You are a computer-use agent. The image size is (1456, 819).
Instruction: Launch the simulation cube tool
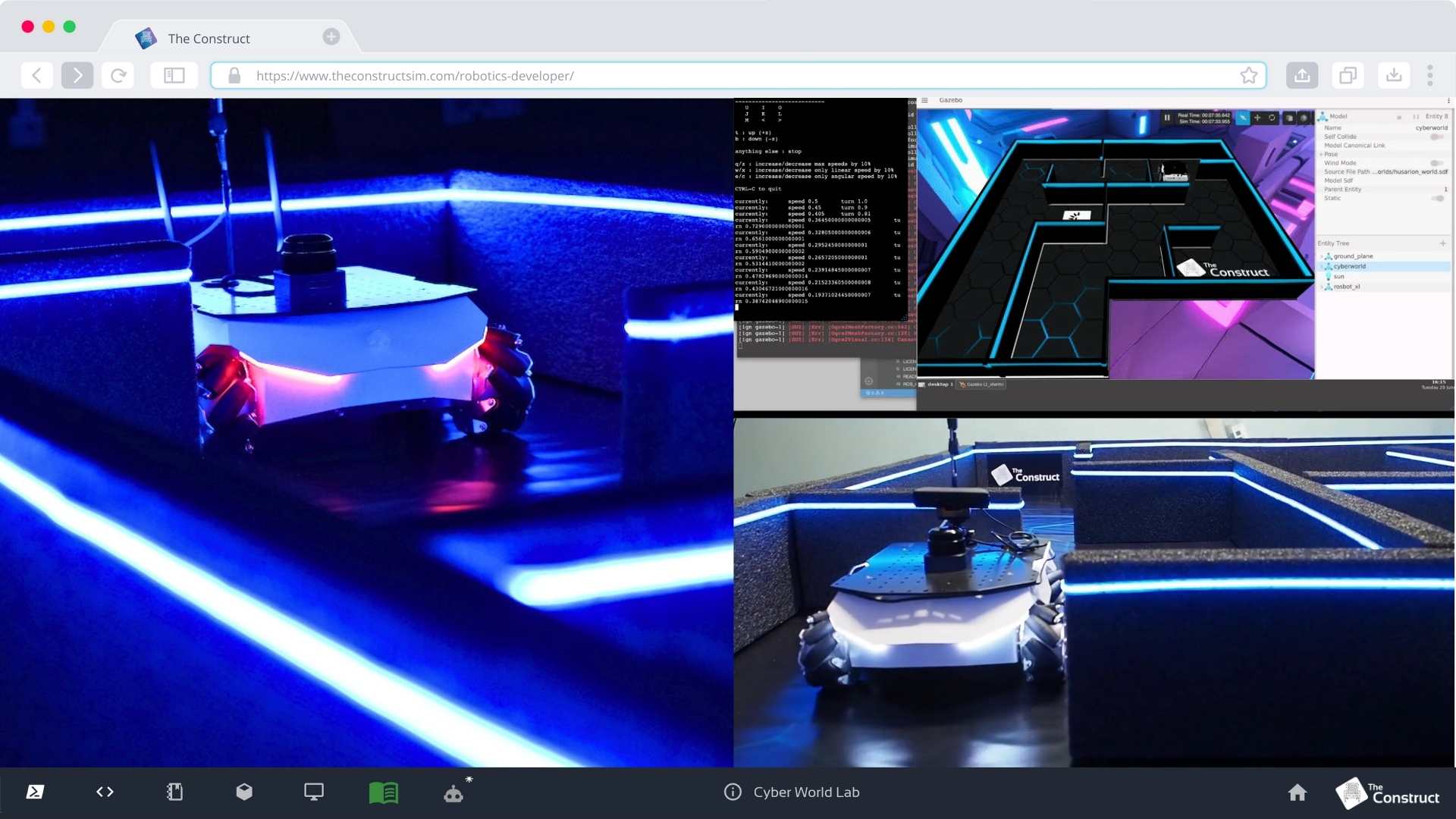point(243,792)
